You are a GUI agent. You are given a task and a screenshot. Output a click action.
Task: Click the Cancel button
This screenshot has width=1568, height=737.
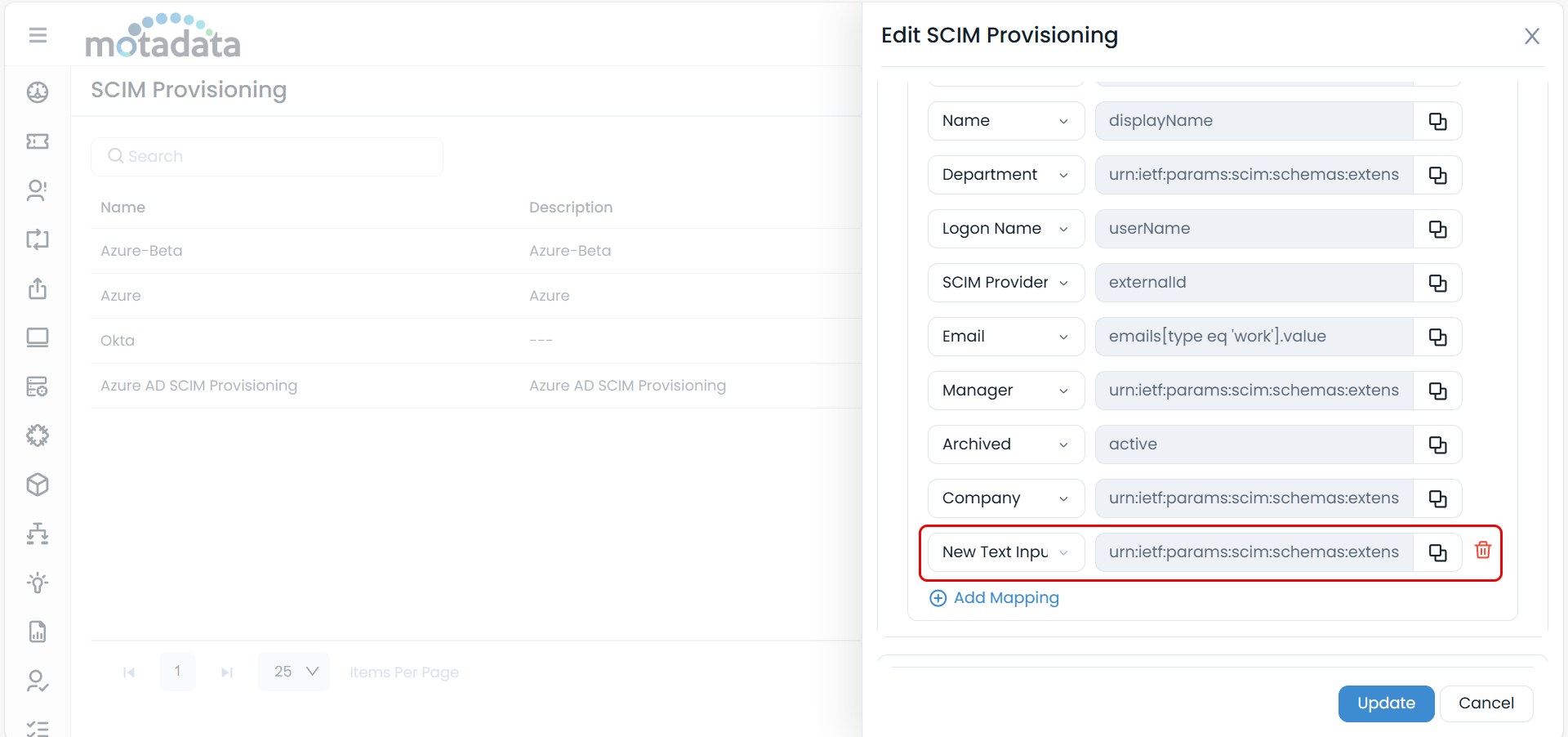(x=1486, y=703)
